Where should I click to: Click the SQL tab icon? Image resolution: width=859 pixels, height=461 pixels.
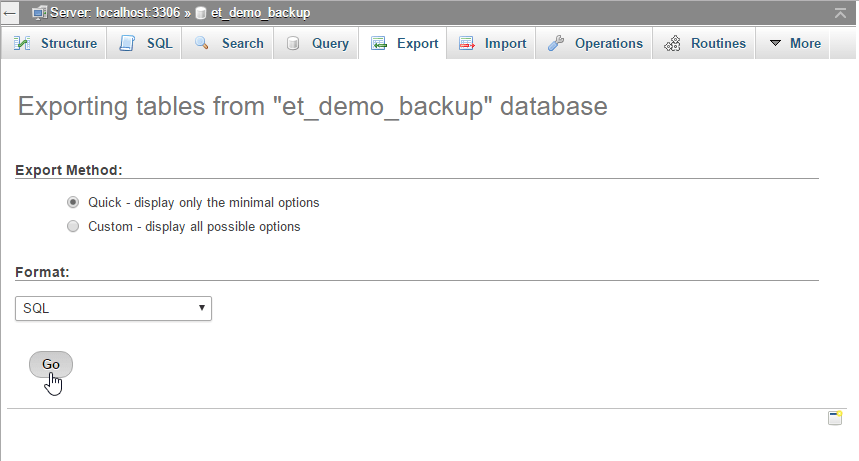[x=127, y=44]
